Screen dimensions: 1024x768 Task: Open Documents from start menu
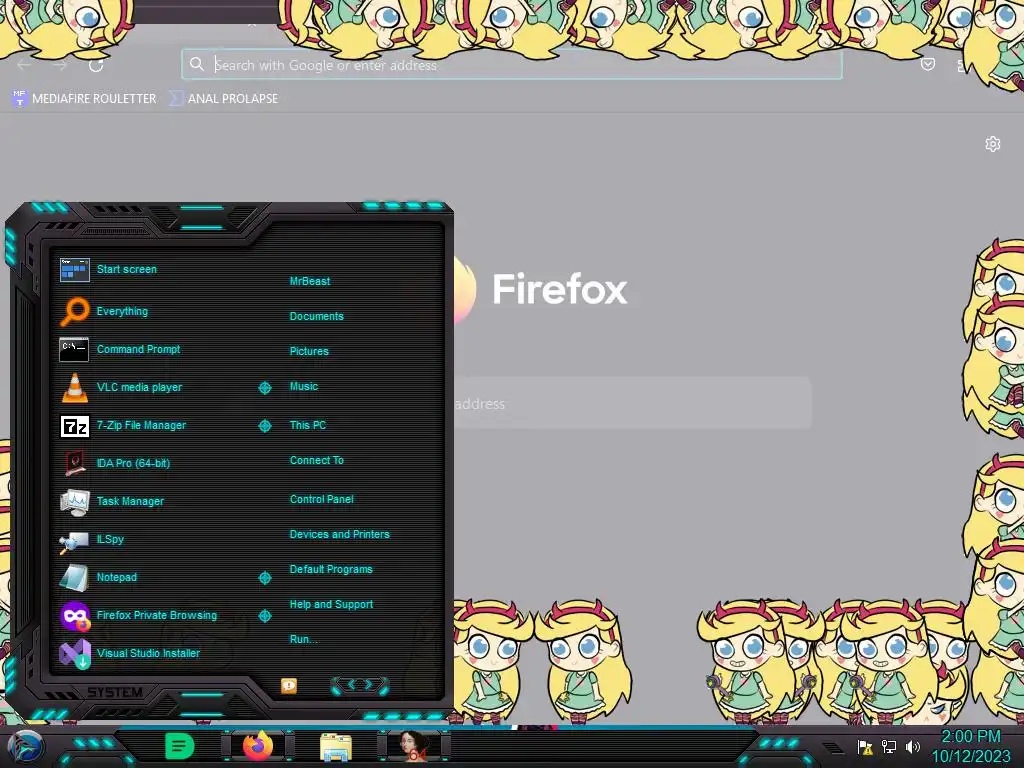316,316
